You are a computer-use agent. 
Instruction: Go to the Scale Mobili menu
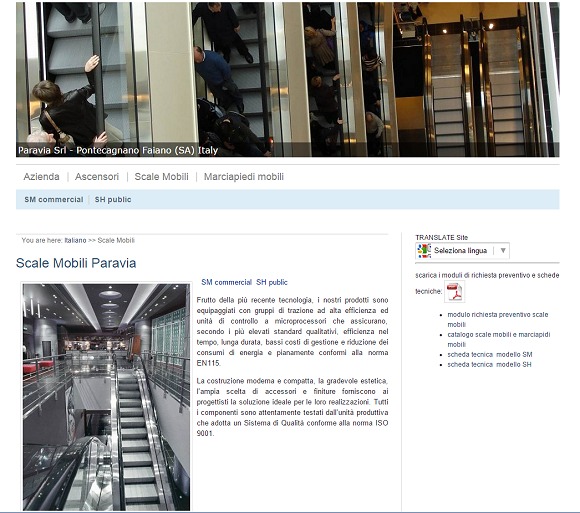tap(162, 177)
